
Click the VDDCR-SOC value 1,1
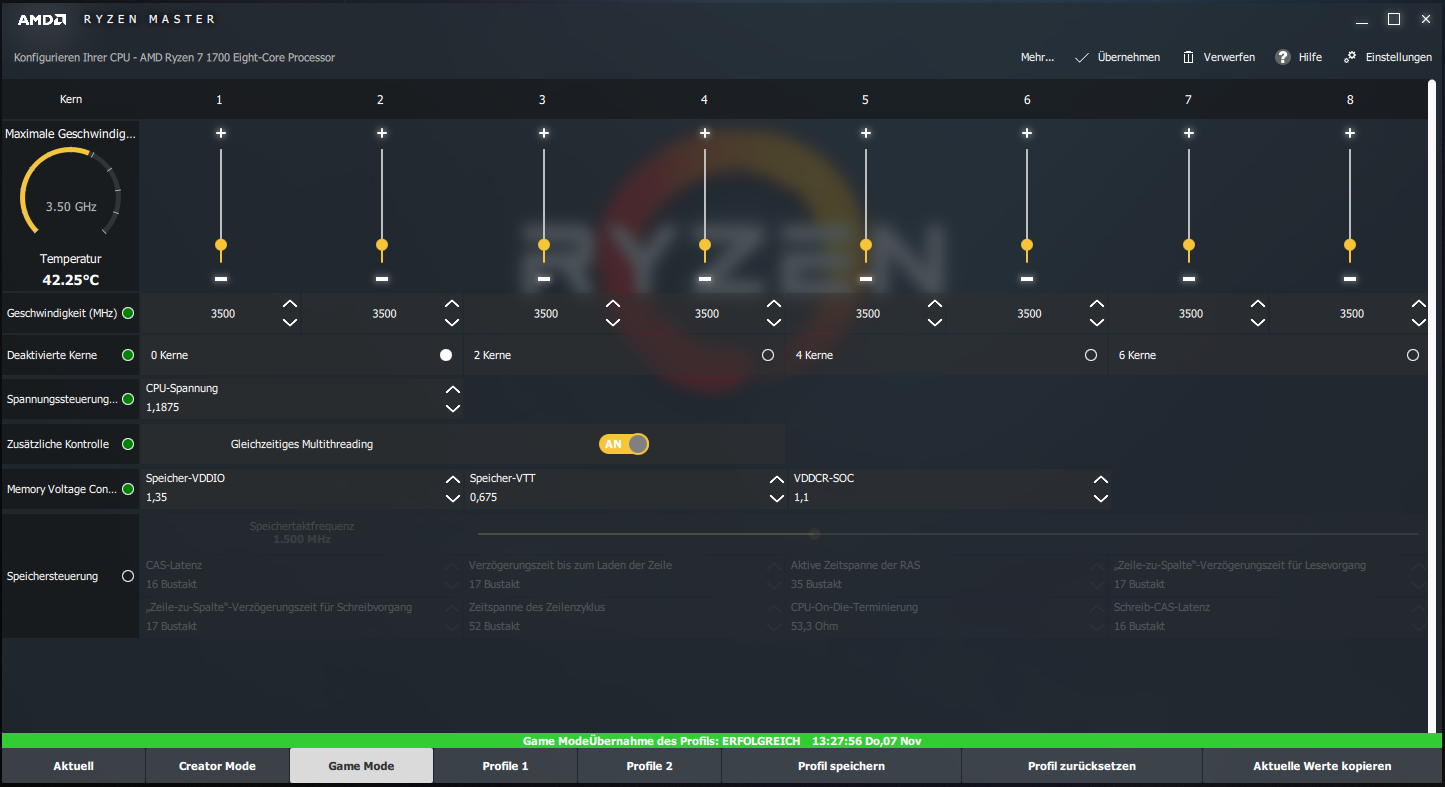tap(801, 497)
